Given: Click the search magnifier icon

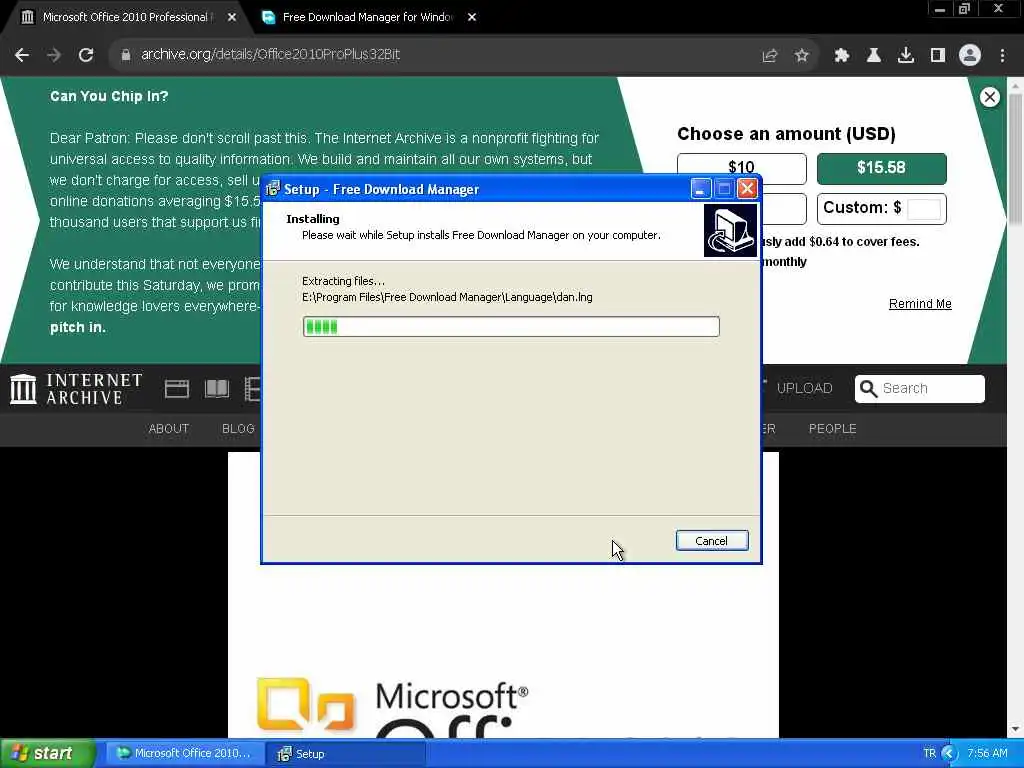Looking at the screenshot, I should [x=868, y=389].
